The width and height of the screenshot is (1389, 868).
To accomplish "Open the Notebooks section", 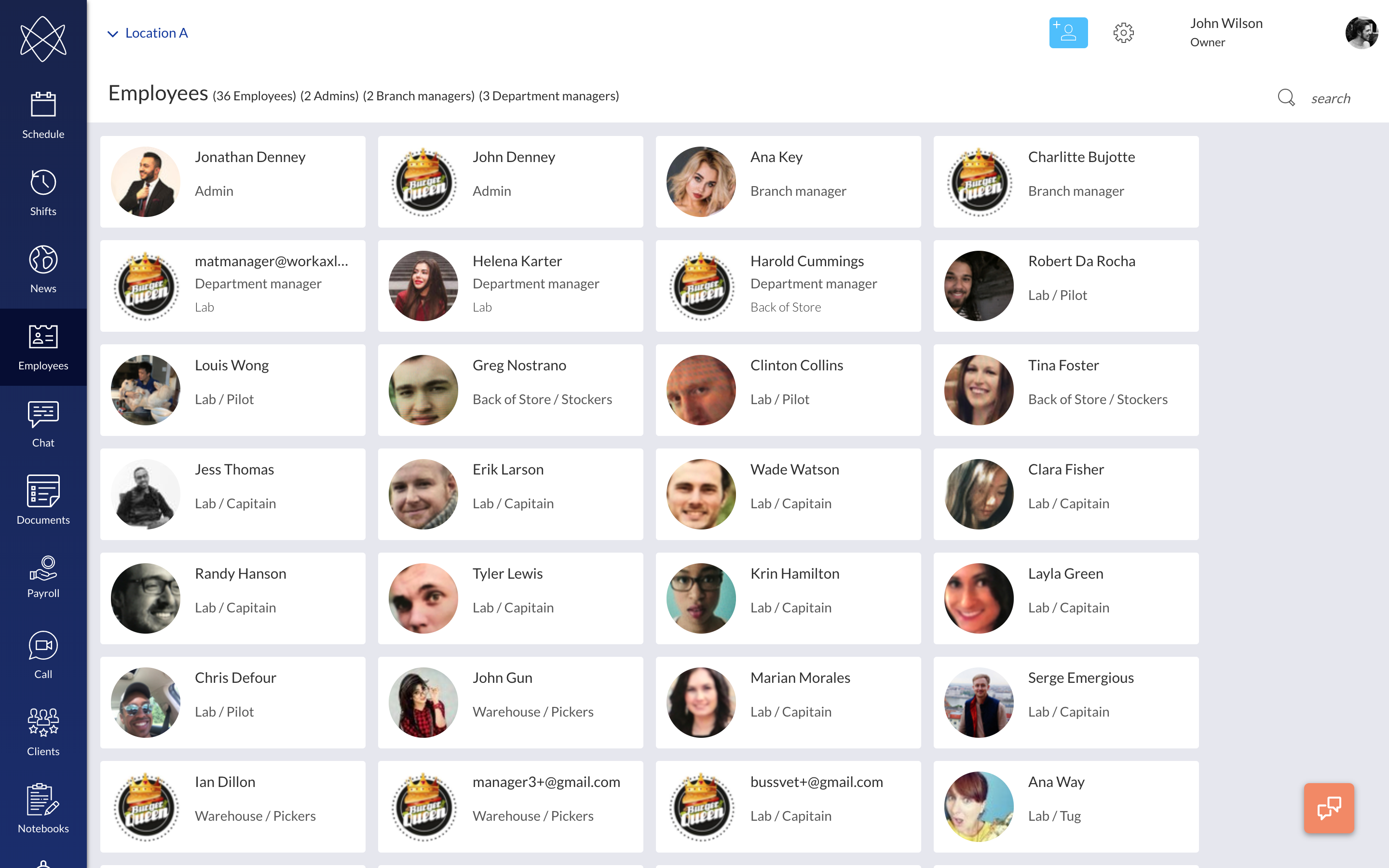I will pyautogui.click(x=43, y=808).
